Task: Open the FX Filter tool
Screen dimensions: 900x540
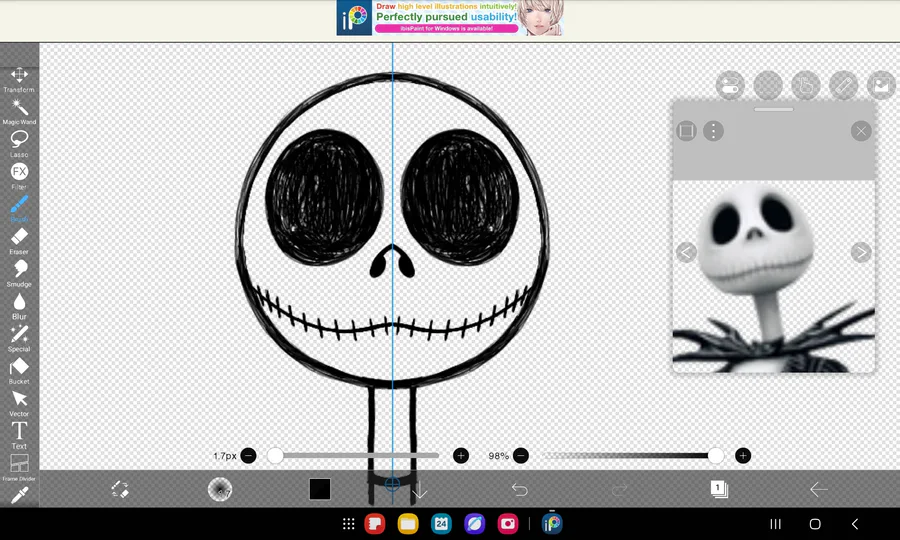Action: [x=19, y=176]
